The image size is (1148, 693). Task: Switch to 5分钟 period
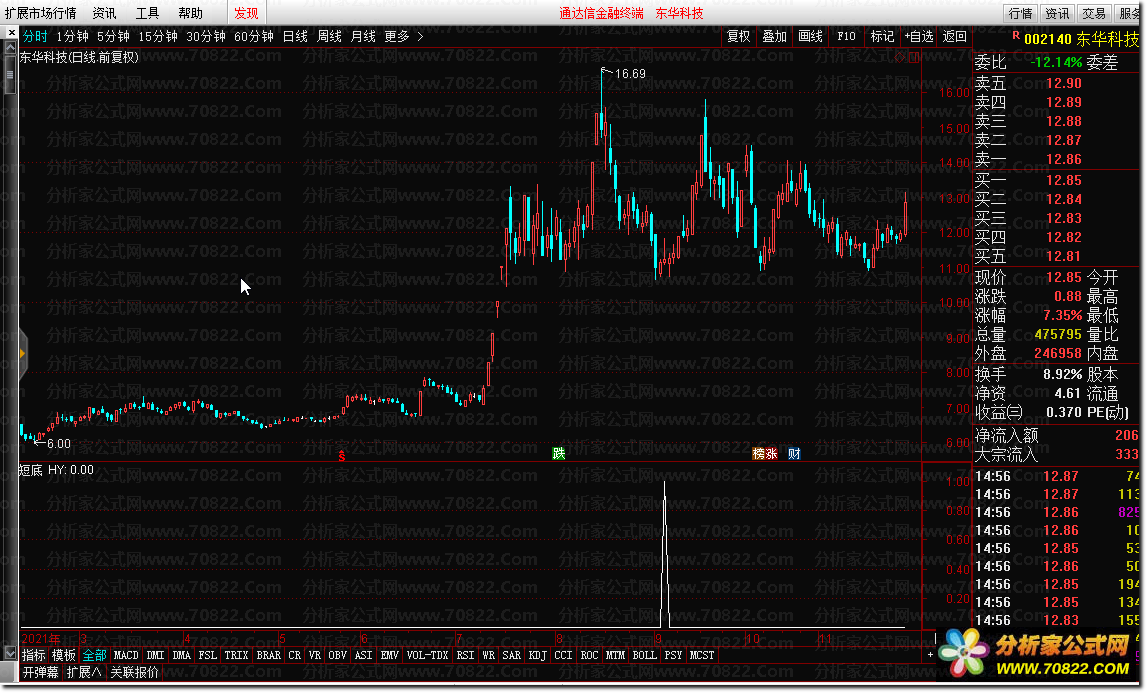pyautogui.click(x=113, y=36)
